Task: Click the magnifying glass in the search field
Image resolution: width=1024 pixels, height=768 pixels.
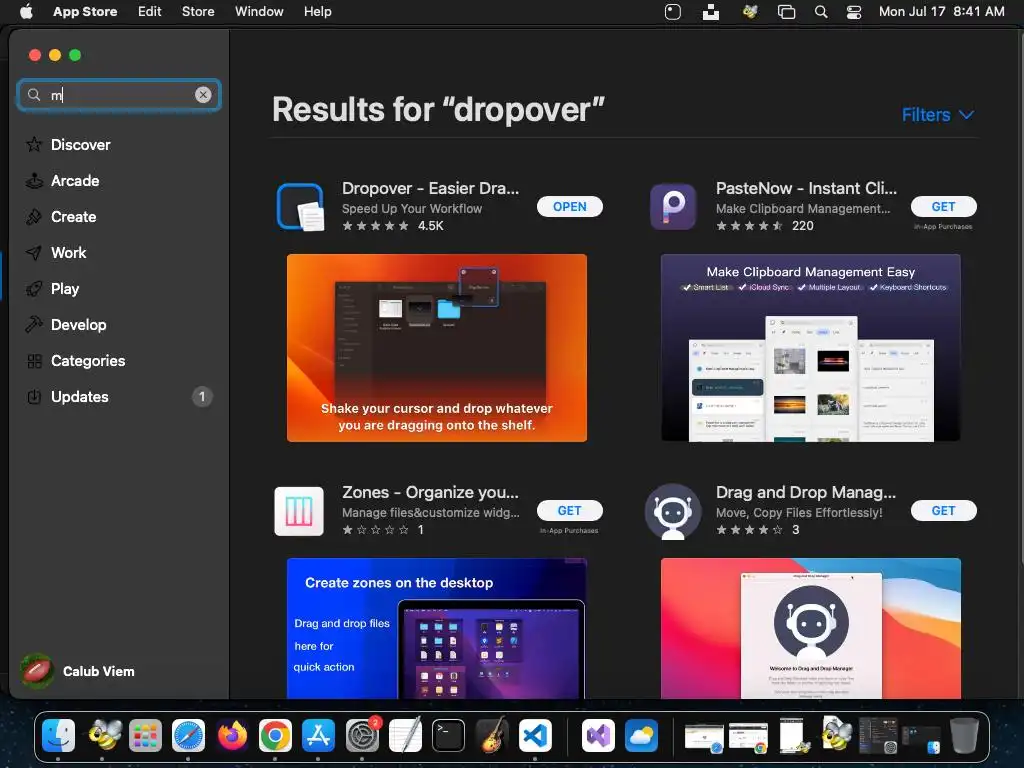Action: pyautogui.click(x=34, y=95)
